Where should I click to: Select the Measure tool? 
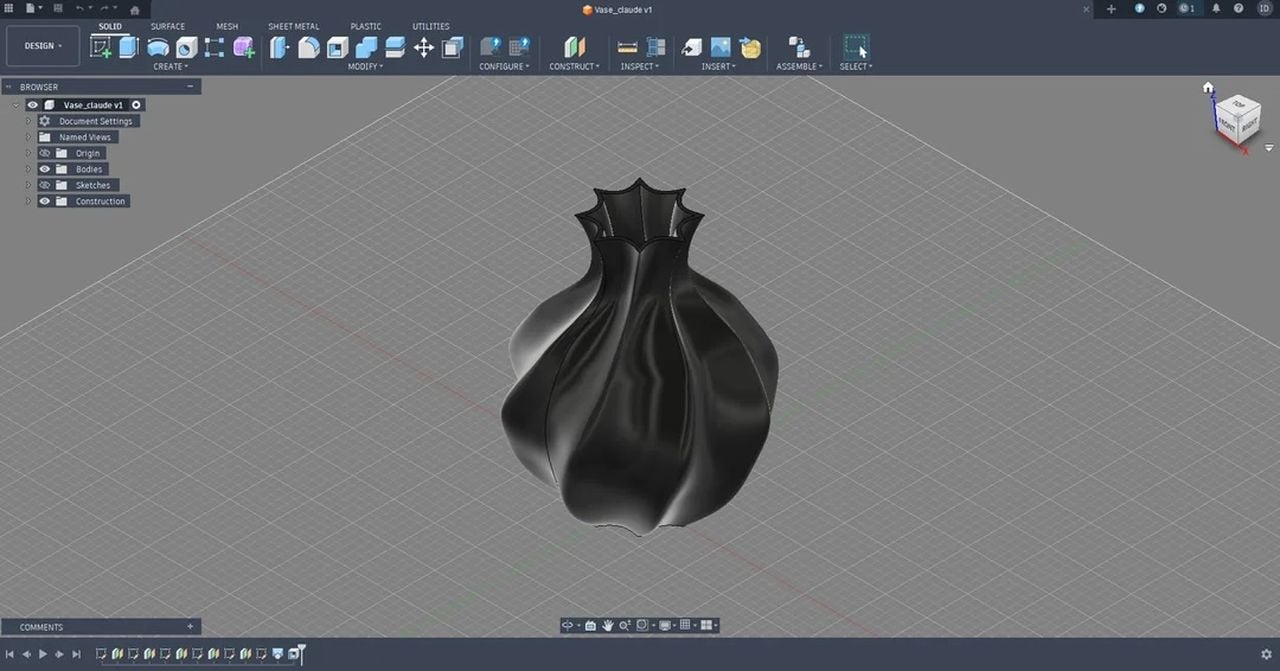(628, 47)
